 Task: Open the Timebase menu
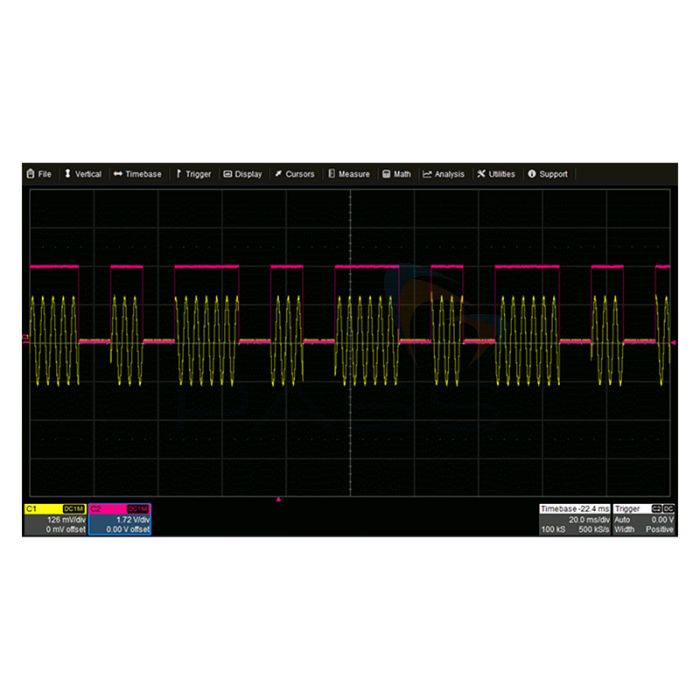138,174
